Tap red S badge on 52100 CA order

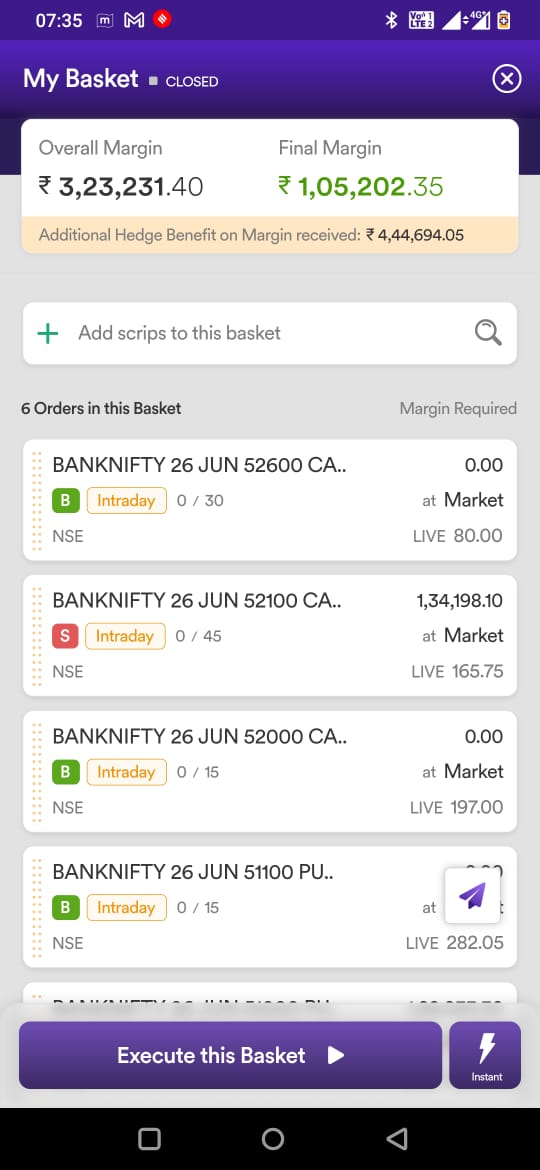pos(65,636)
